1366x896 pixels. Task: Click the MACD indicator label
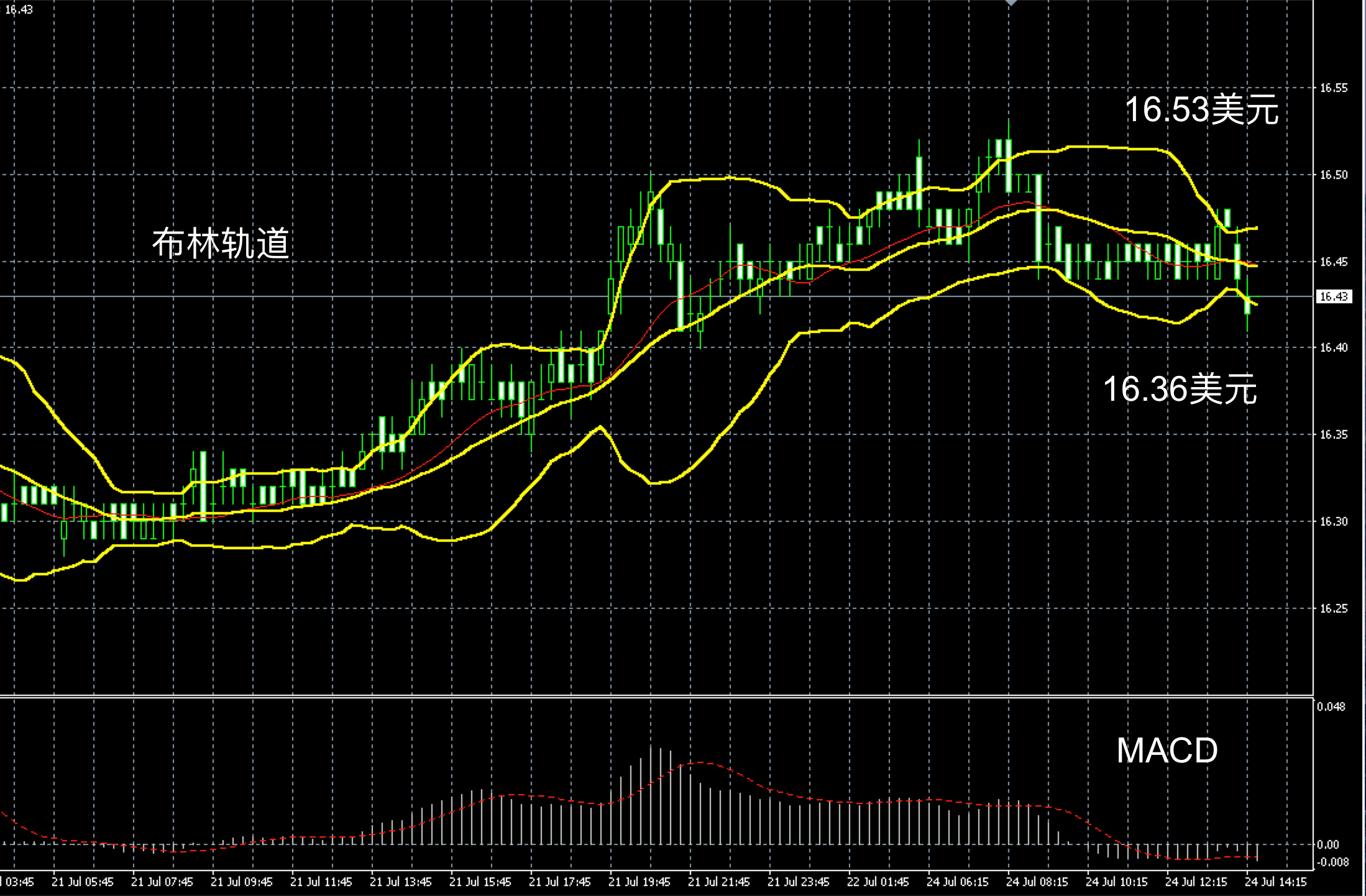[1167, 751]
